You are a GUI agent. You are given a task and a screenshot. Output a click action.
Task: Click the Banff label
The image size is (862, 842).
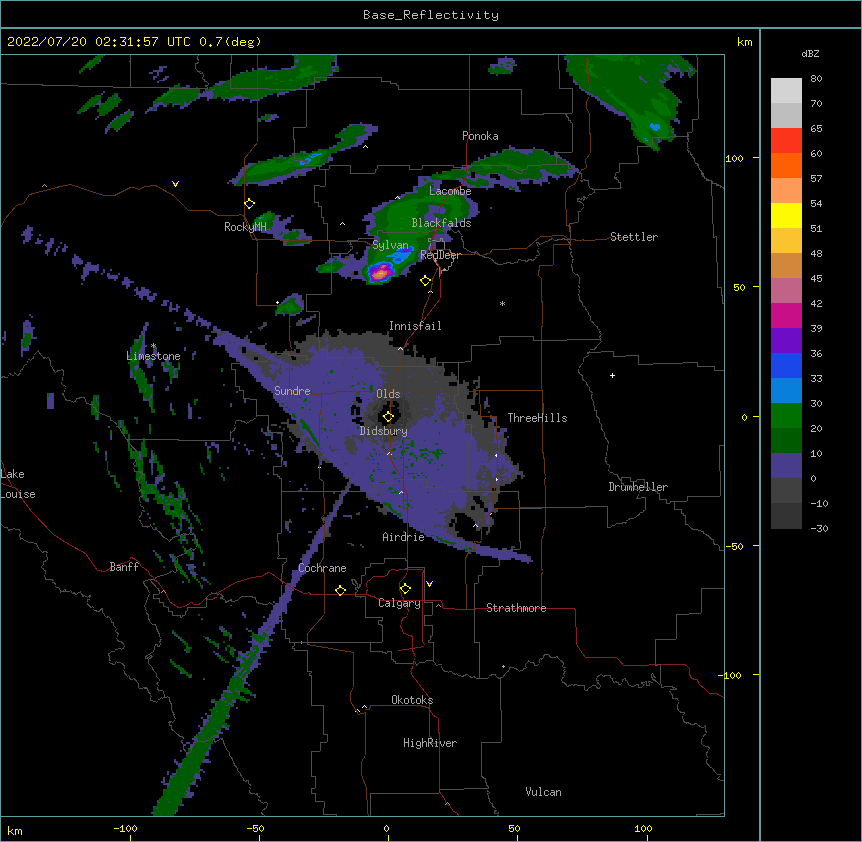coord(124,567)
